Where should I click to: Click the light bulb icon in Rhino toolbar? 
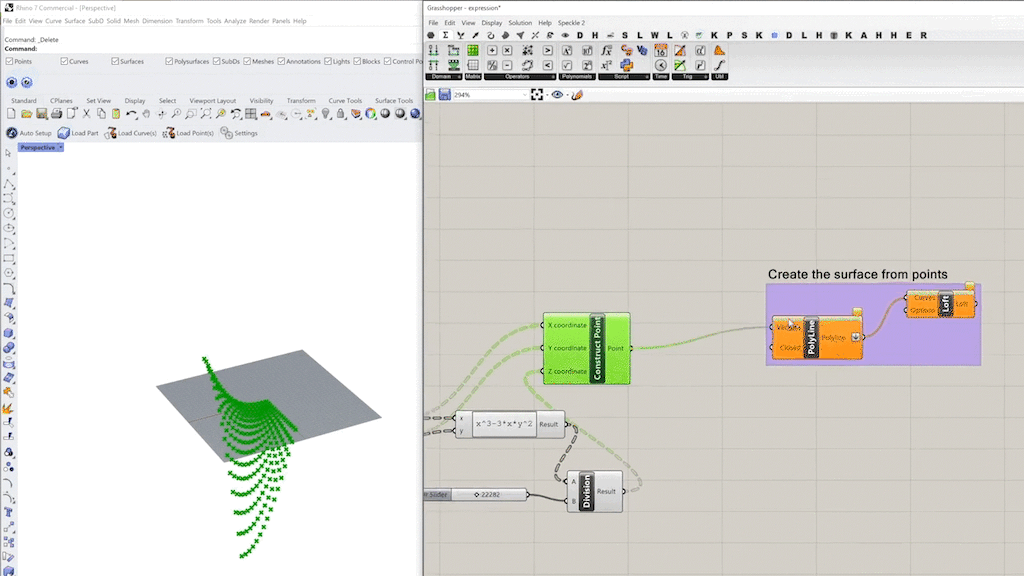pos(326,114)
